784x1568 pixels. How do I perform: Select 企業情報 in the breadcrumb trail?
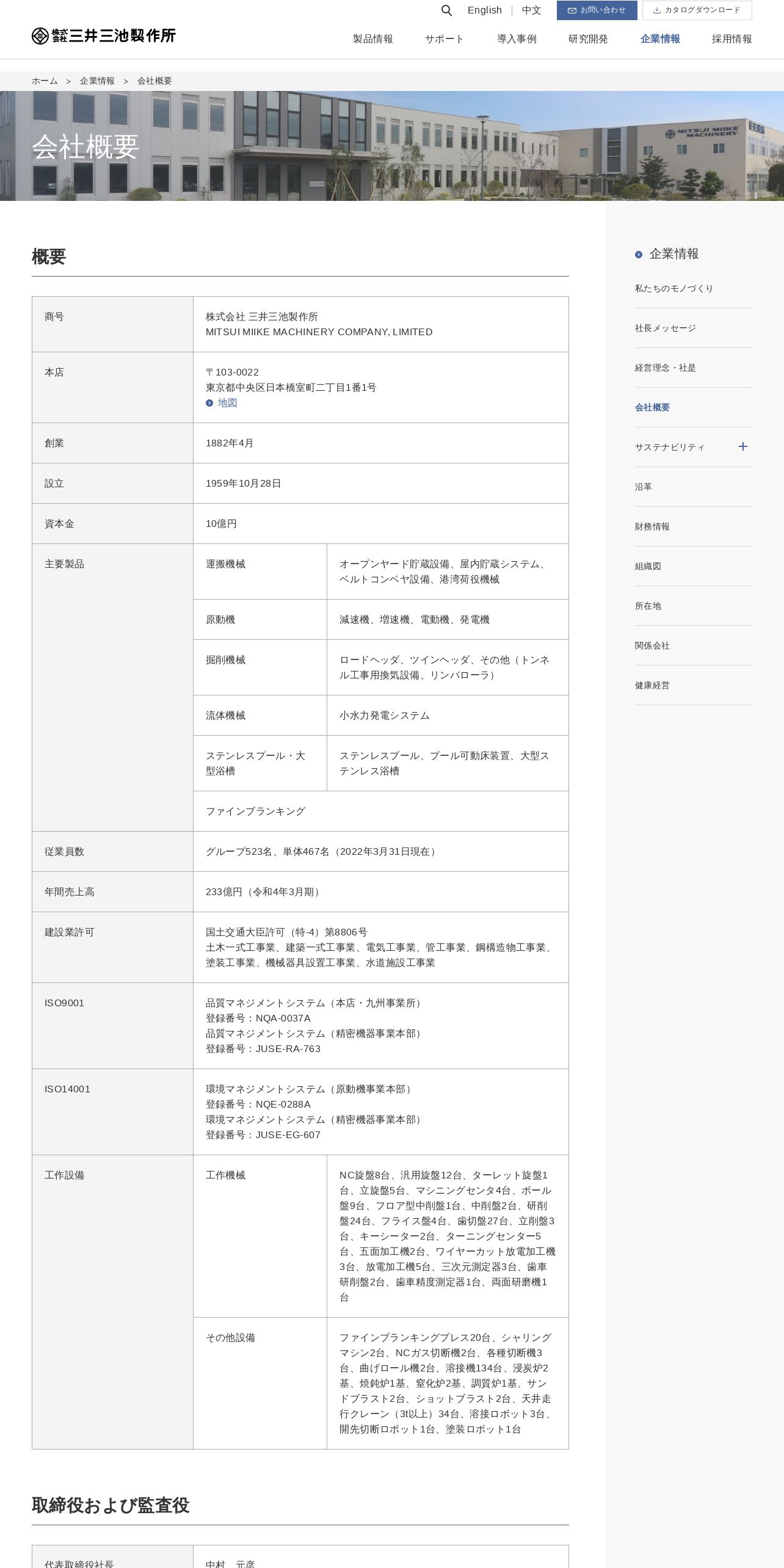[97, 81]
